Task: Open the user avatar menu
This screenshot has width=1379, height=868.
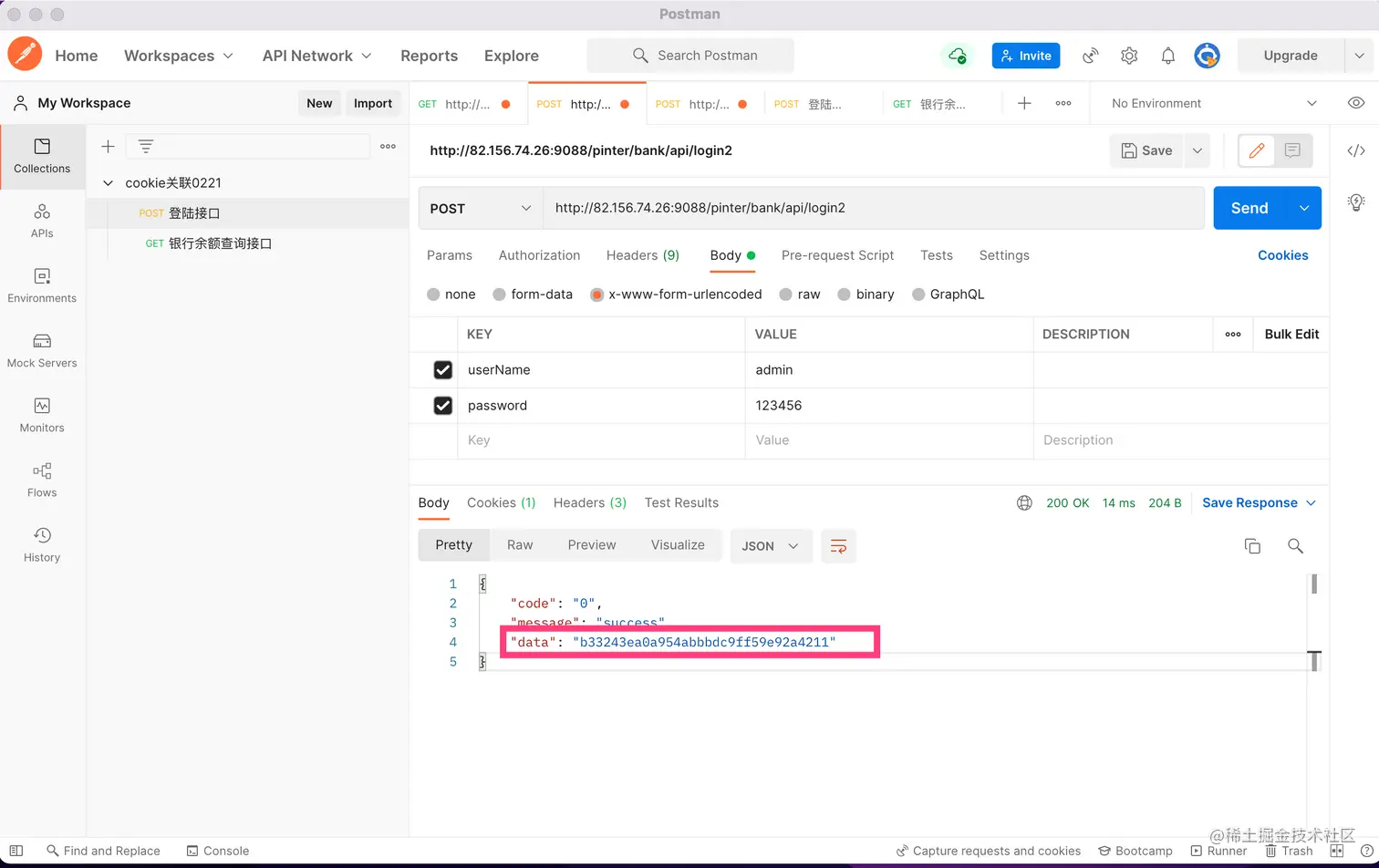Action: coord(1208,56)
